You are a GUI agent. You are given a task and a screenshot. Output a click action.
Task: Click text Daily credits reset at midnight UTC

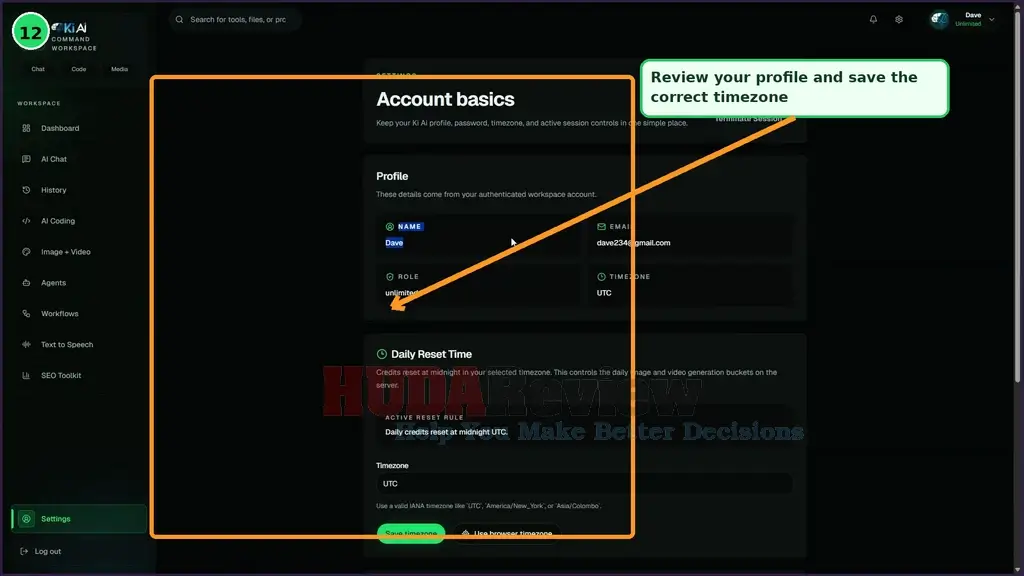446,432
